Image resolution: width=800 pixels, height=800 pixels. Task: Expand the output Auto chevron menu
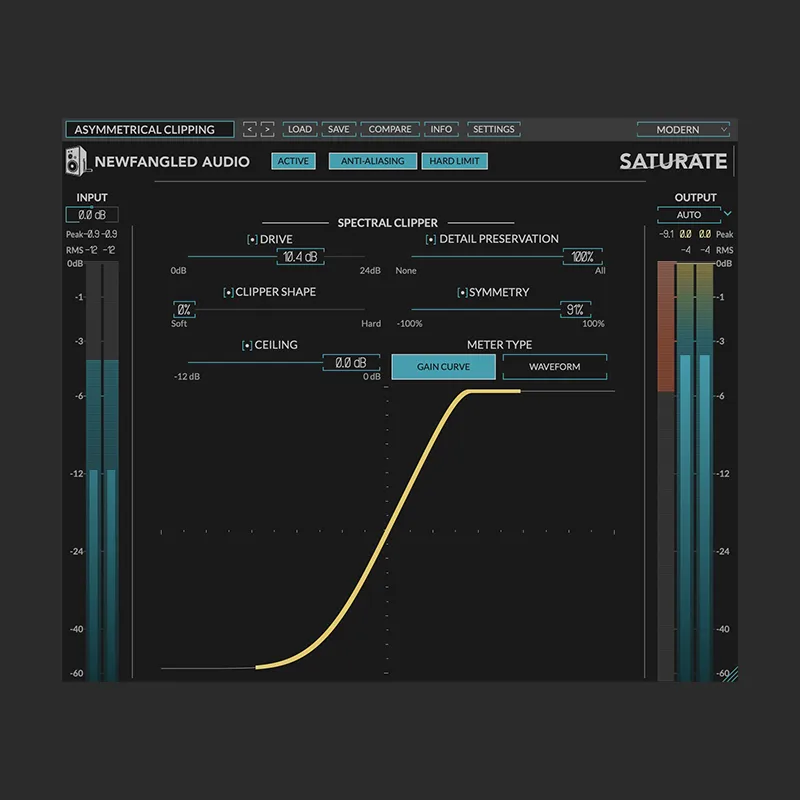[x=728, y=213]
